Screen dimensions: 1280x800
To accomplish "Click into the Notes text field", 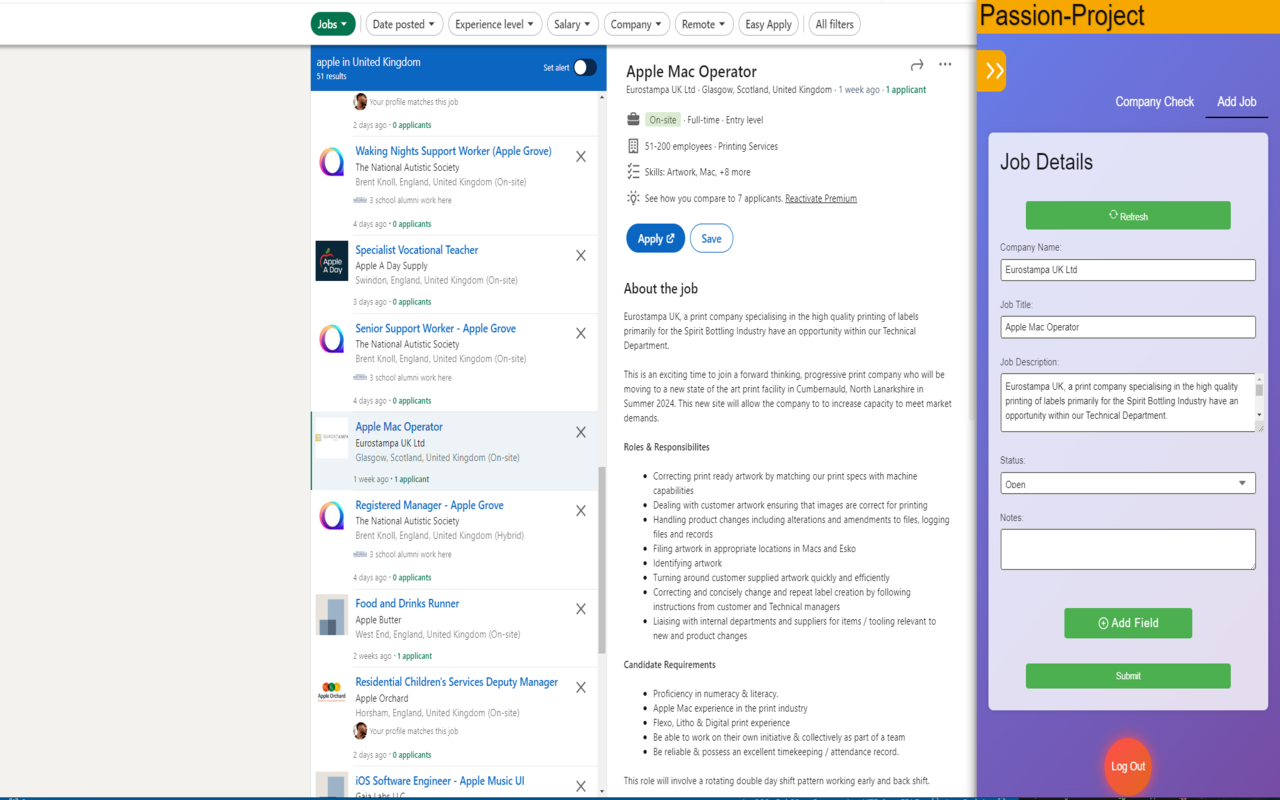I will pyautogui.click(x=1127, y=549).
